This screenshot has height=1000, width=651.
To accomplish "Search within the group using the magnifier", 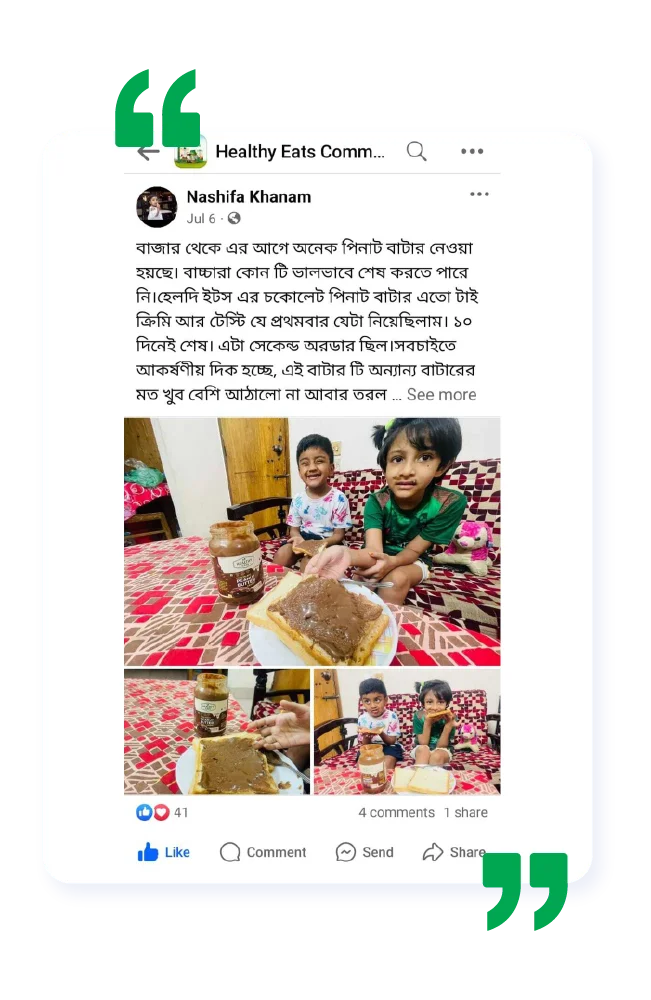I will 416,151.
